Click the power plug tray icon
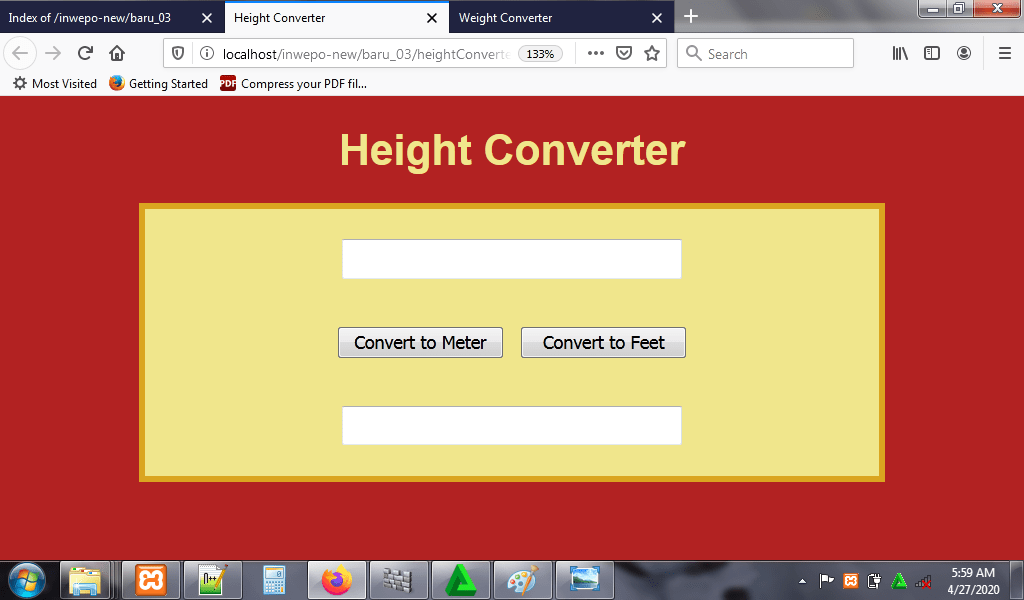The image size is (1024, 600). (x=874, y=580)
